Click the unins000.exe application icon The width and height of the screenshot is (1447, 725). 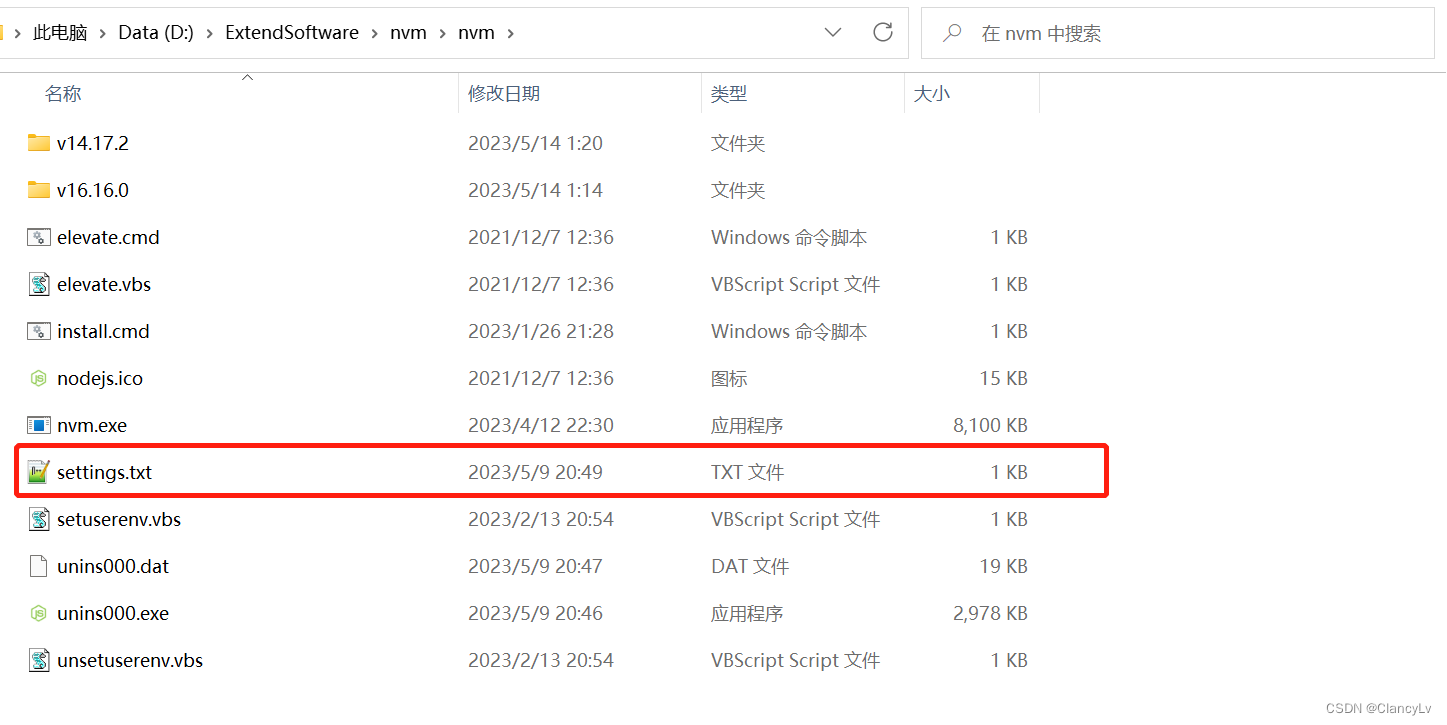pyautogui.click(x=39, y=613)
